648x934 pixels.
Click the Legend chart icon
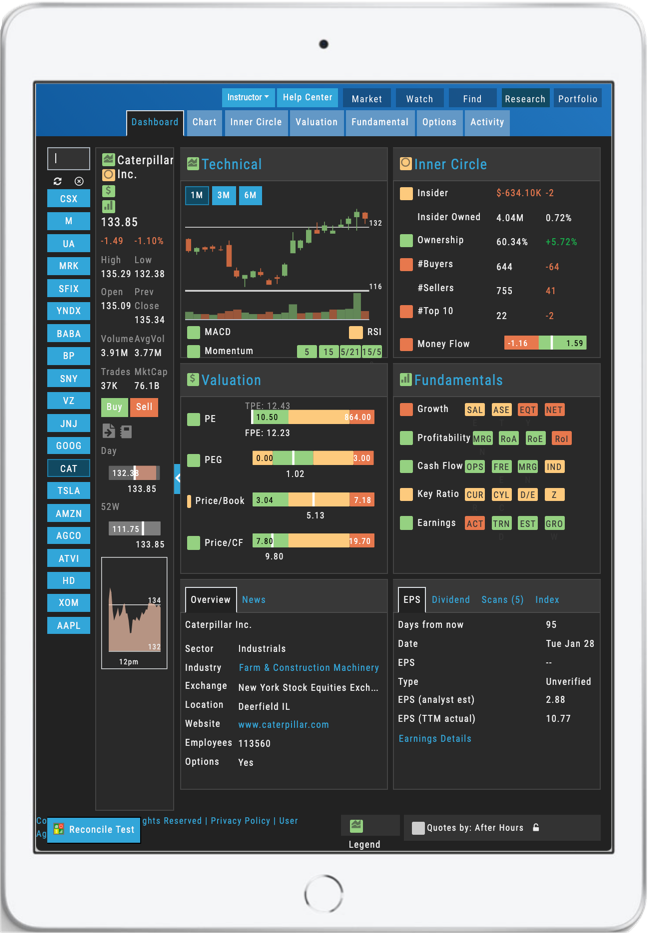click(x=356, y=826)
